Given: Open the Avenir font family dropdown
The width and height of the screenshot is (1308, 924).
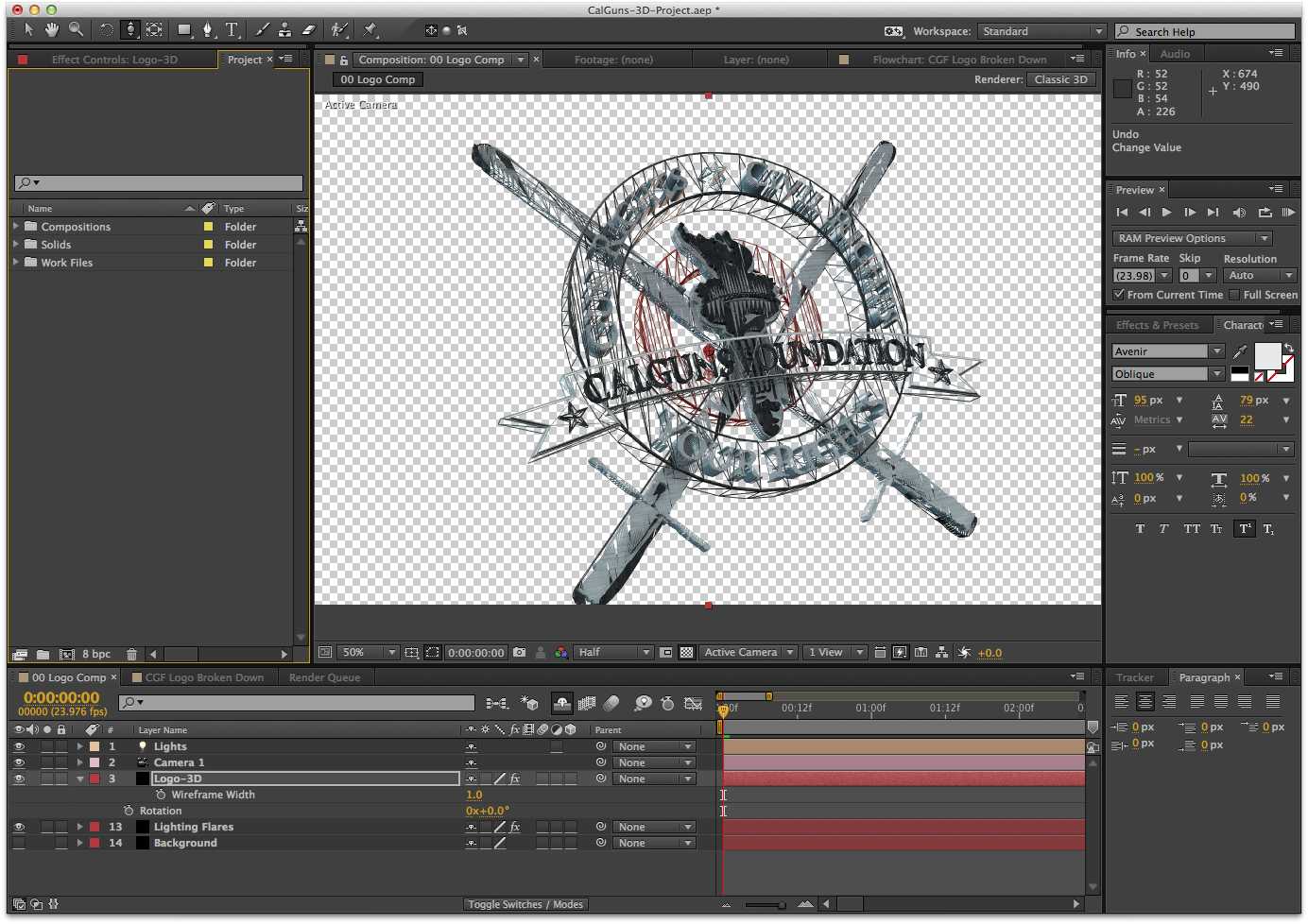Looking at the screenshot, I should [x=1168, y=351].
